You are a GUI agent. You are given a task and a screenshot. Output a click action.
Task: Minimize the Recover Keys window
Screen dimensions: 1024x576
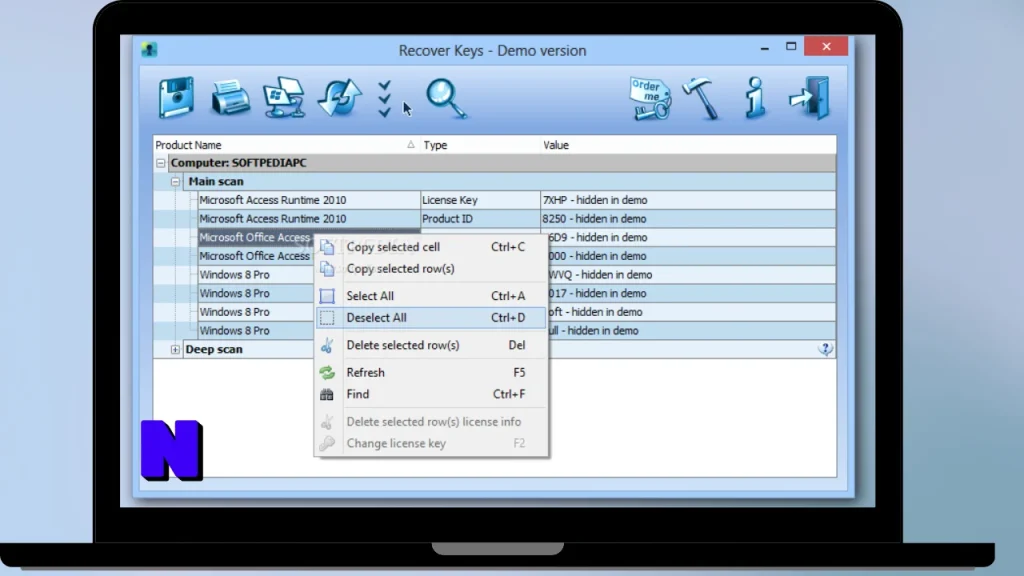[x=764, y=48]
